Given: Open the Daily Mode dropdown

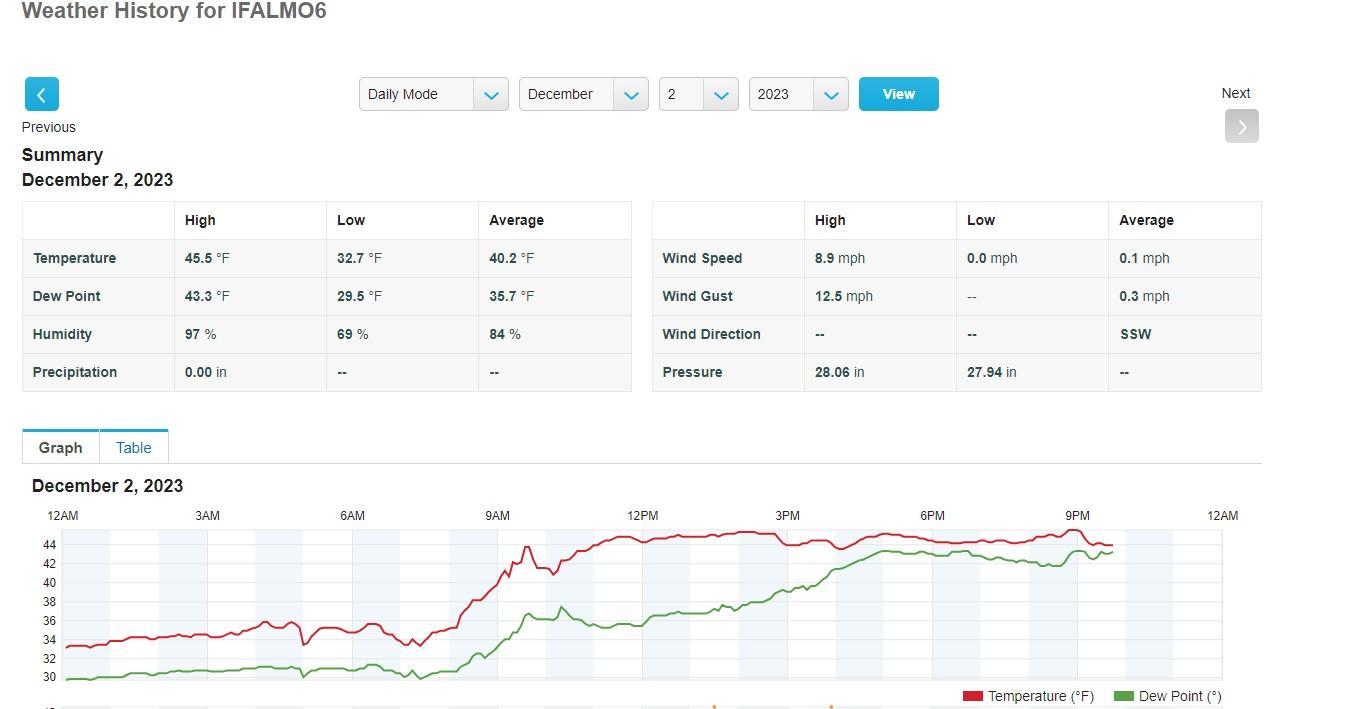Looking at the screenshot, I should click(x=433, y=94).
